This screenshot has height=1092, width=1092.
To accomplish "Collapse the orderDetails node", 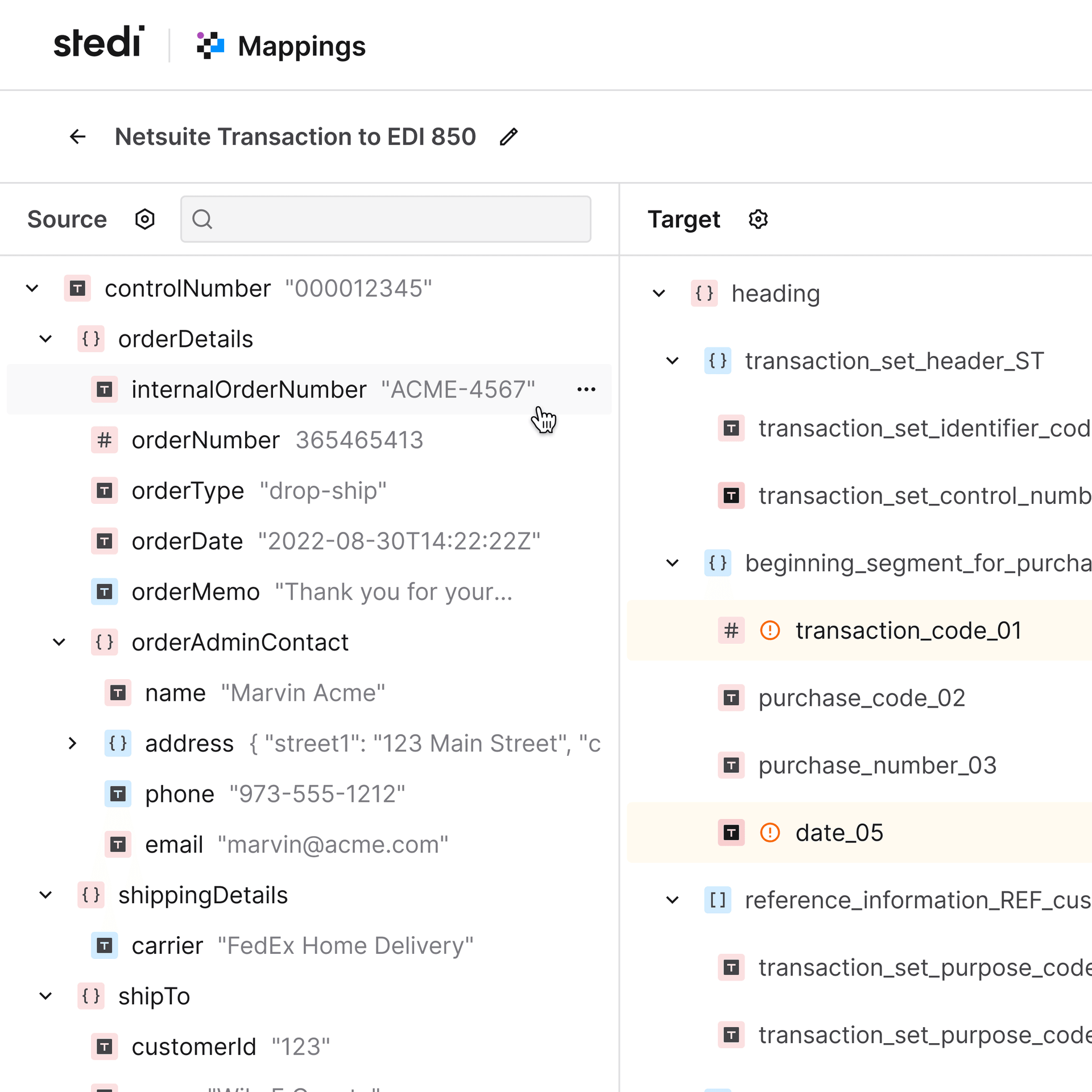I will coord(45,339).
